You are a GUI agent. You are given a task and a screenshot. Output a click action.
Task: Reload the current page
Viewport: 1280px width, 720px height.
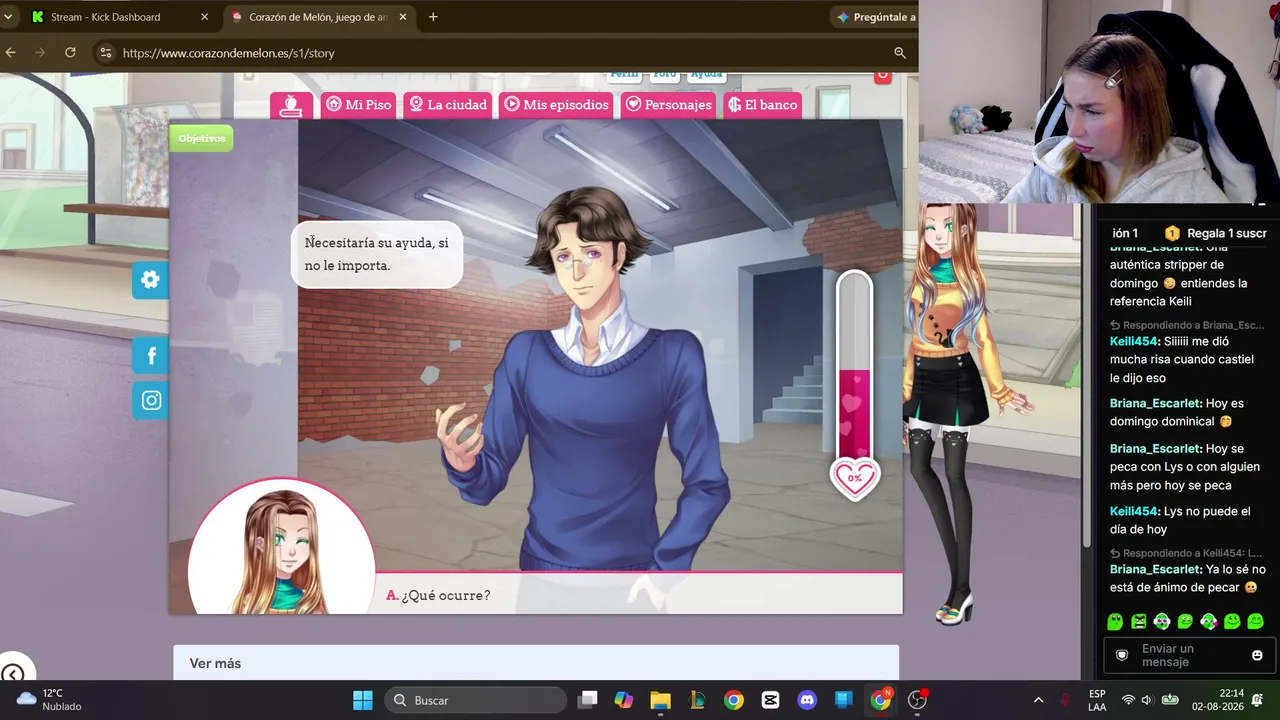pos(70,53)
